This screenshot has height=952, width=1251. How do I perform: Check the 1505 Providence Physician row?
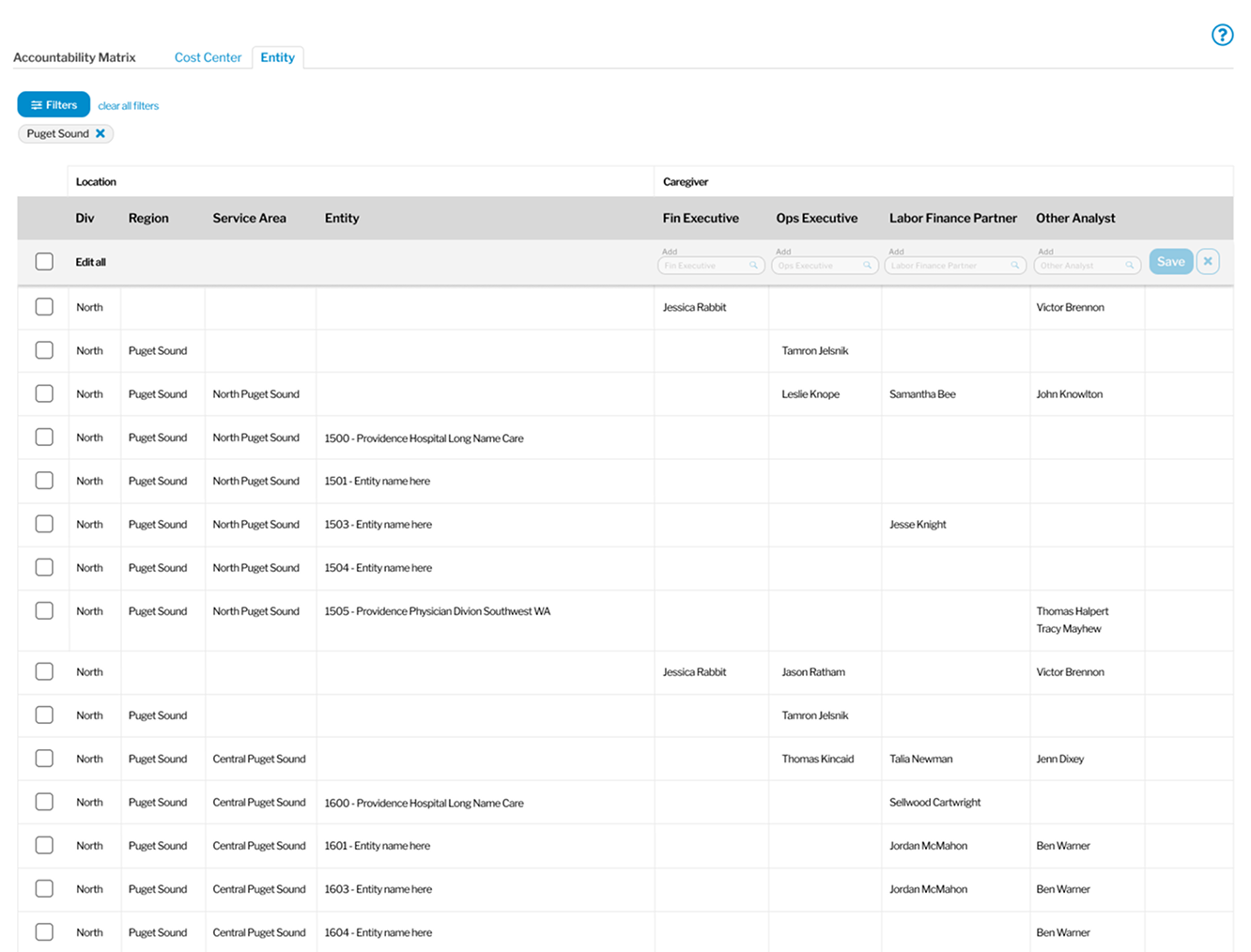click(x=44, y=611)
